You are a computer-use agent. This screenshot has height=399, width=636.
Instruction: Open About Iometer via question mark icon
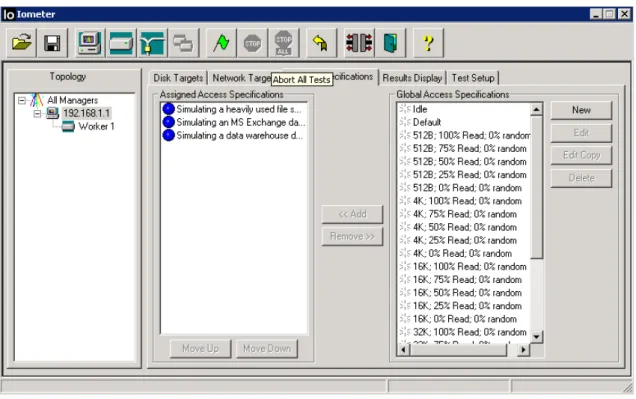point(428,43)
